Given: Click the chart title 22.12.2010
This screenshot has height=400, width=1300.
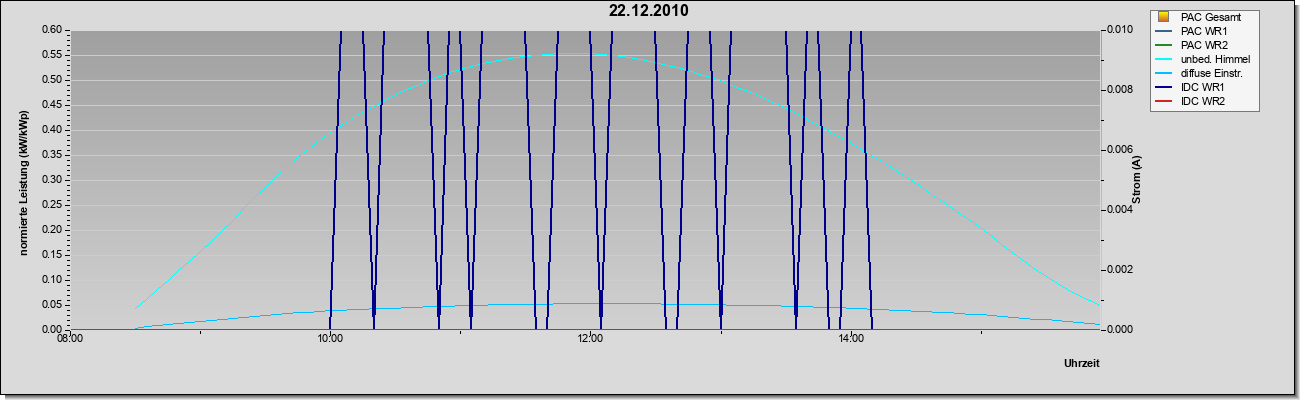Looking at the screenshot, I should 649,11.
